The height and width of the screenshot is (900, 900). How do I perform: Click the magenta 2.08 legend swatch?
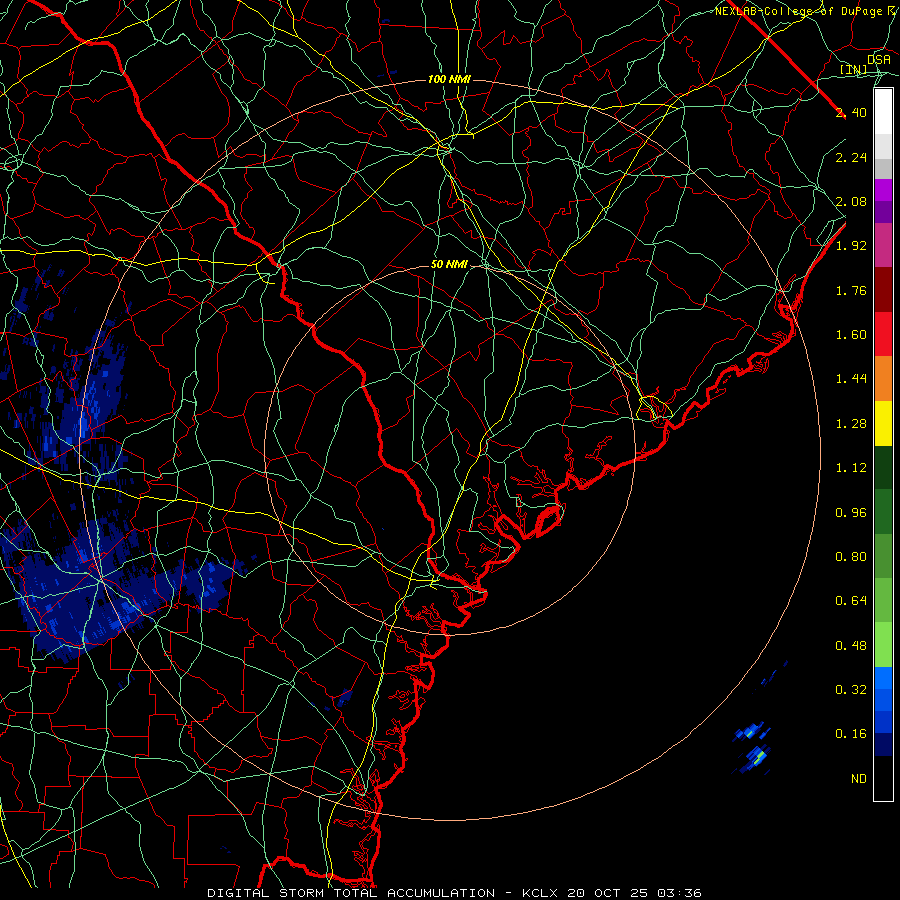[x=883, y=190]
